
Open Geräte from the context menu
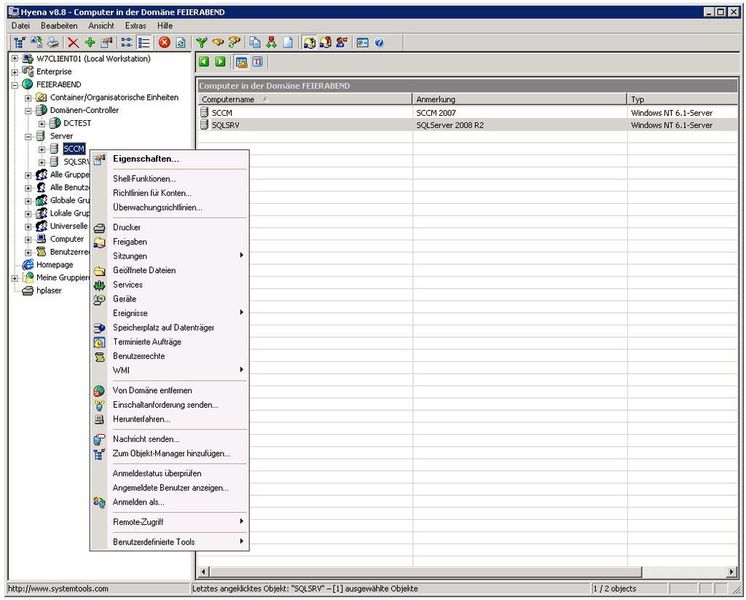coord(169,299)
